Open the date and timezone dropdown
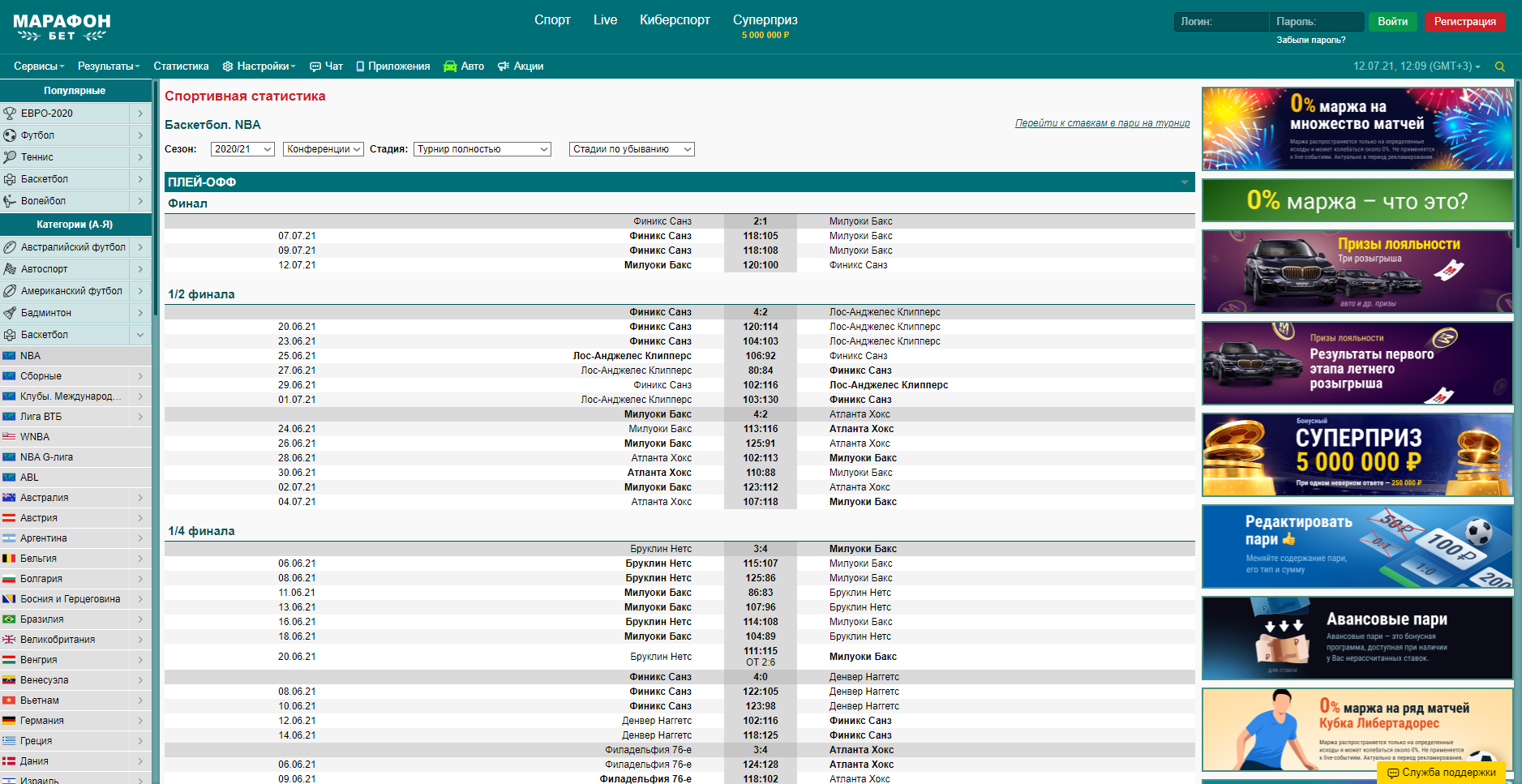The width and height of the screenshot is (1522, 784). [x=1417, y=66]
